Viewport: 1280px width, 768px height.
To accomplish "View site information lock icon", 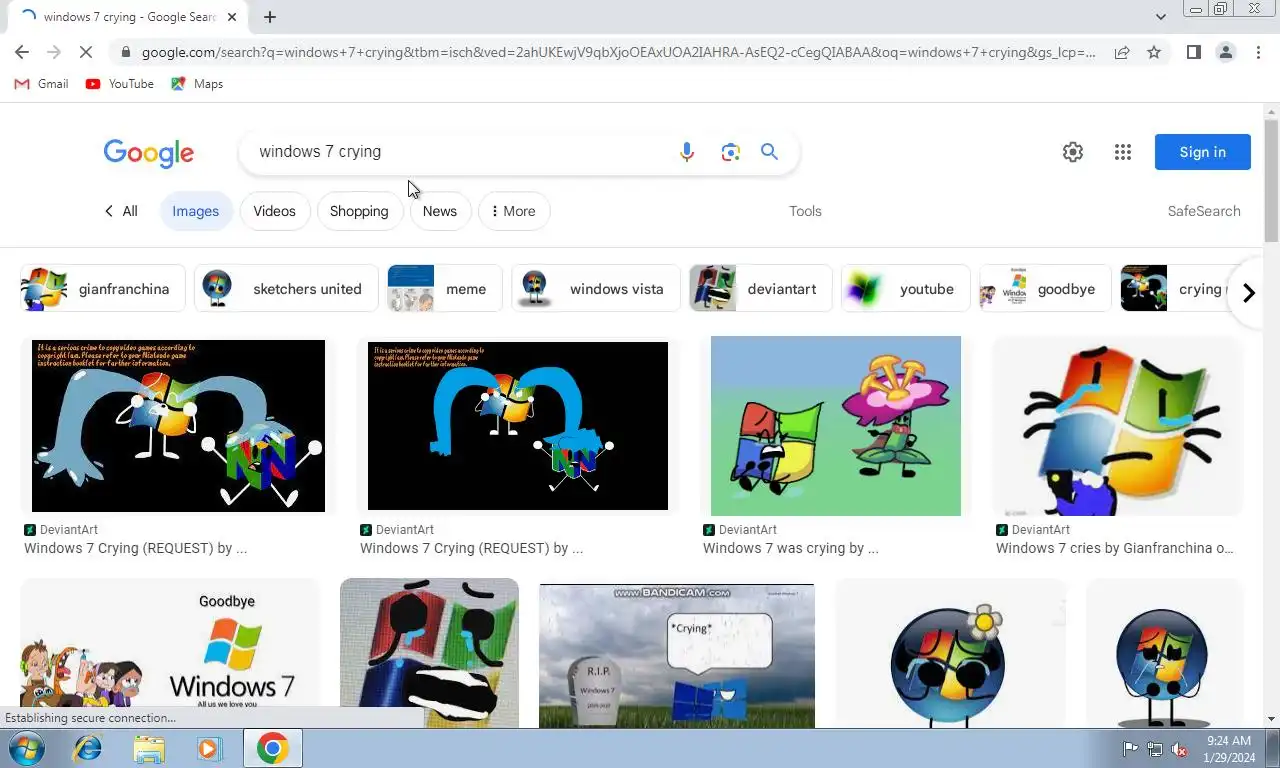I will tap(125, 52).
